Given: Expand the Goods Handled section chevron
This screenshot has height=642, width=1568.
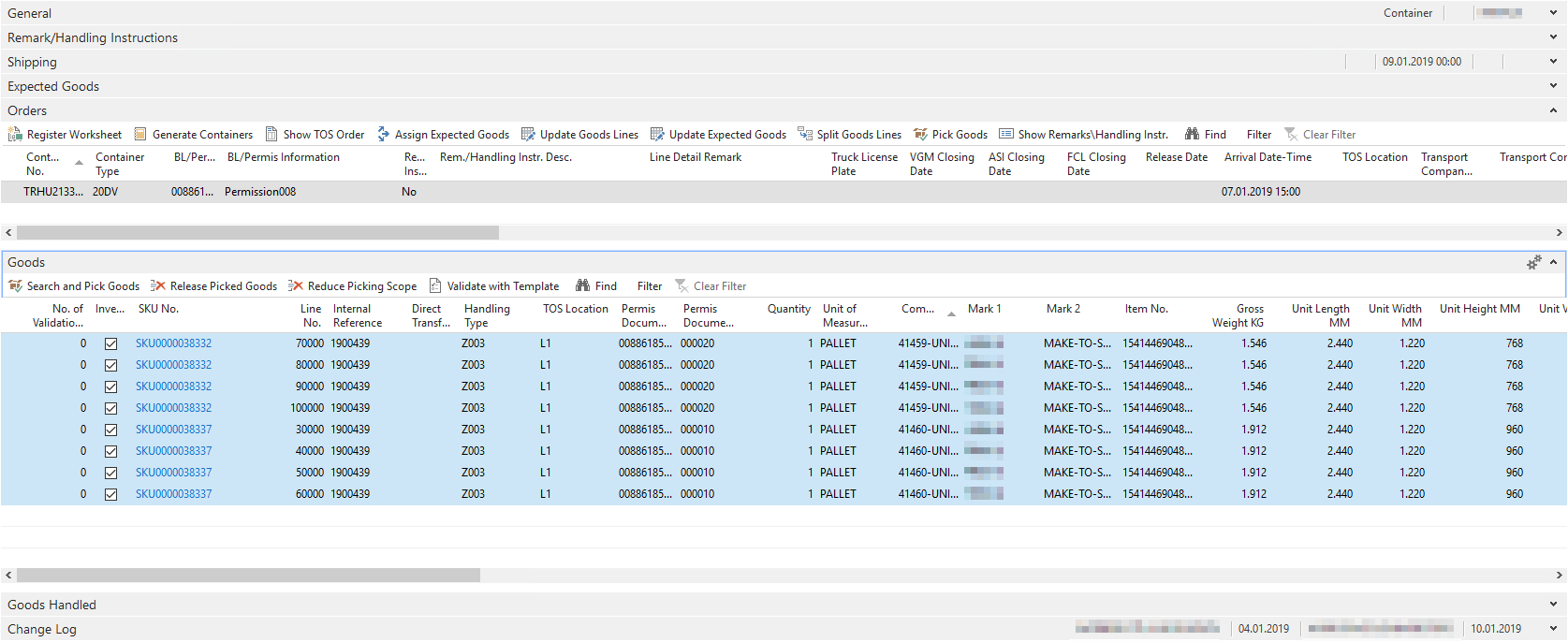Looking at the screenshot, I should (x=1553, y=605).
